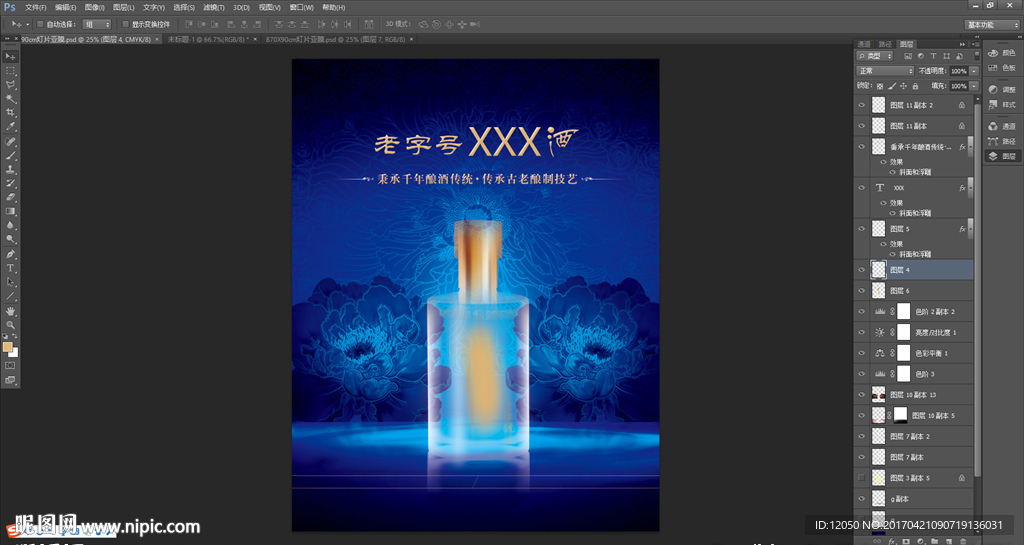Open the auto-select 组 dropdown

click(97, 24)
